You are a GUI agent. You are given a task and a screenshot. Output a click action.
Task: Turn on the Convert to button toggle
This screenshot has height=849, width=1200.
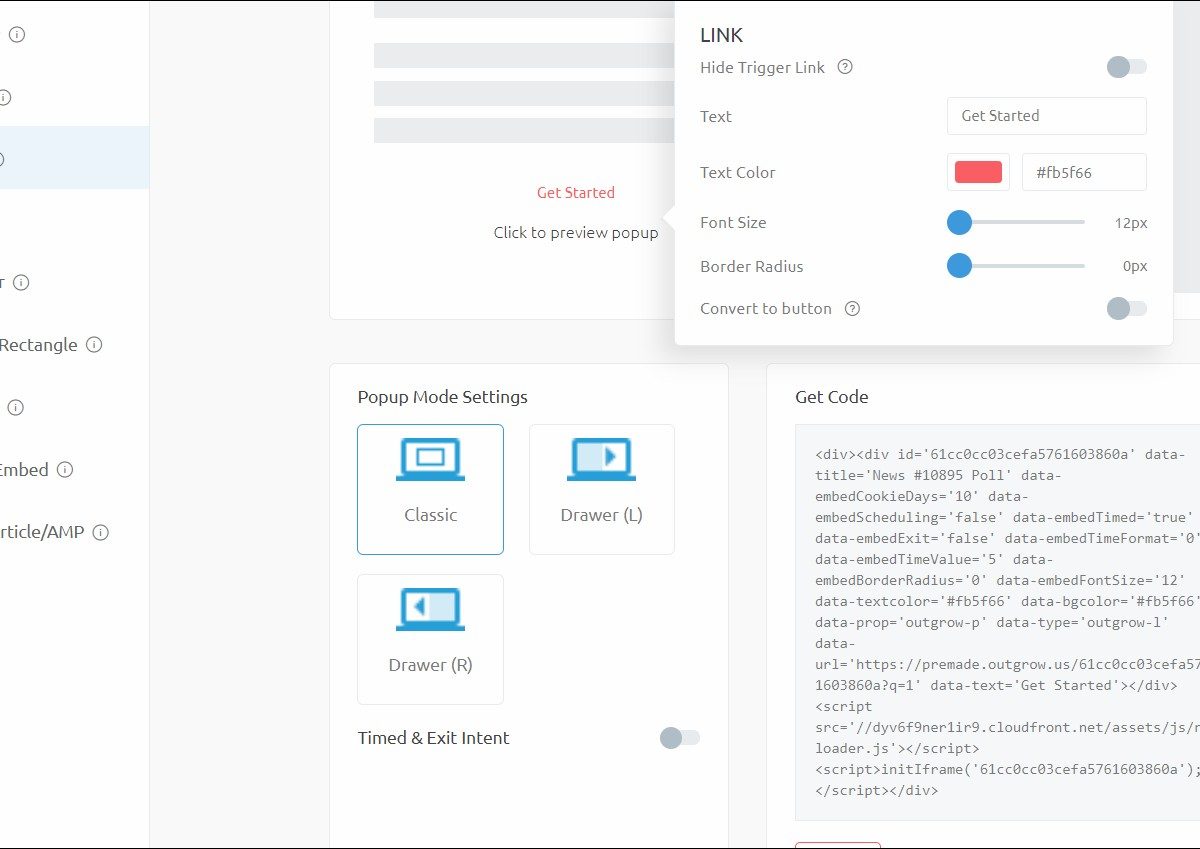[1126, 309]
